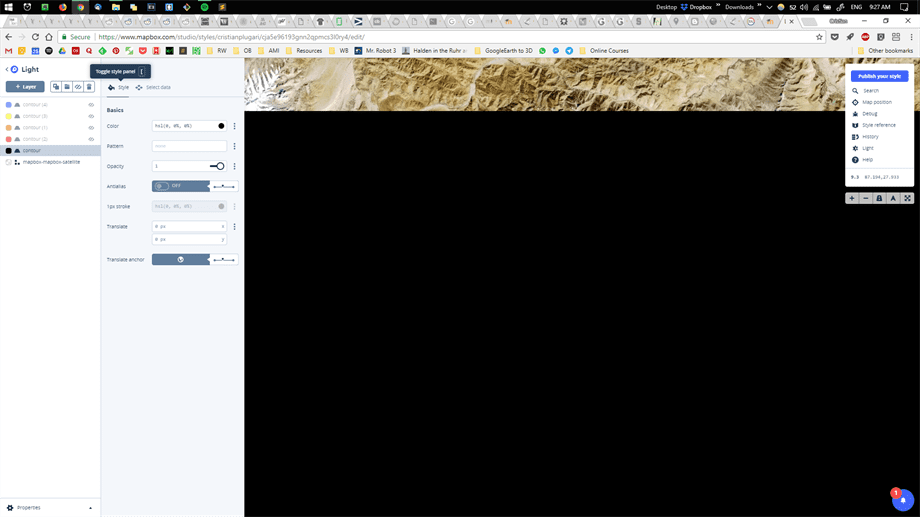This screenshot has height=517, width=920.
Task: Open Pattern property options menu
Action: 235,146
